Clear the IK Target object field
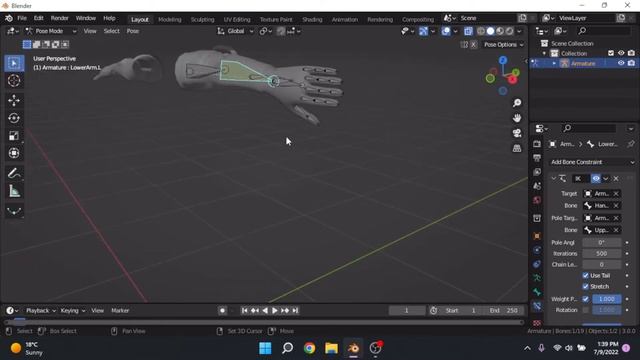The height and width of the screenshot is (360, 640). 616,194
